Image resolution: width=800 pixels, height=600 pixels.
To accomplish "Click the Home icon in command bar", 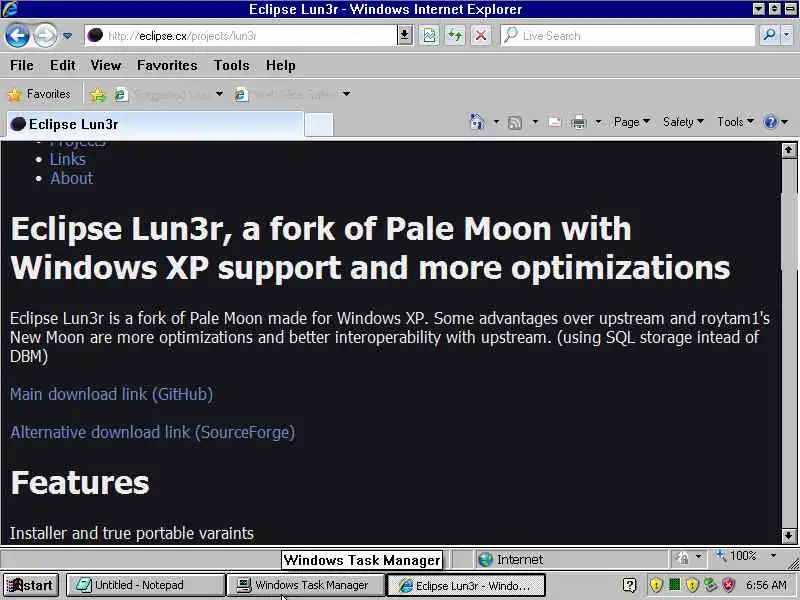I will coord(477,122).
